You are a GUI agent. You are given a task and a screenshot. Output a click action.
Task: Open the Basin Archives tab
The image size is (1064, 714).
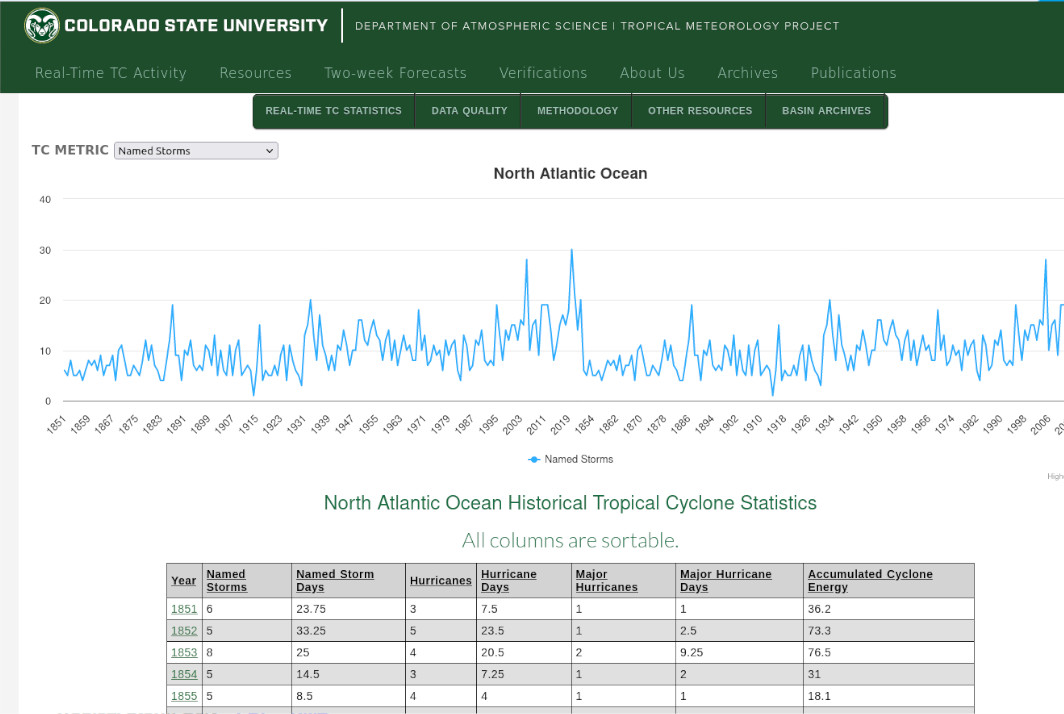point(826,111)
